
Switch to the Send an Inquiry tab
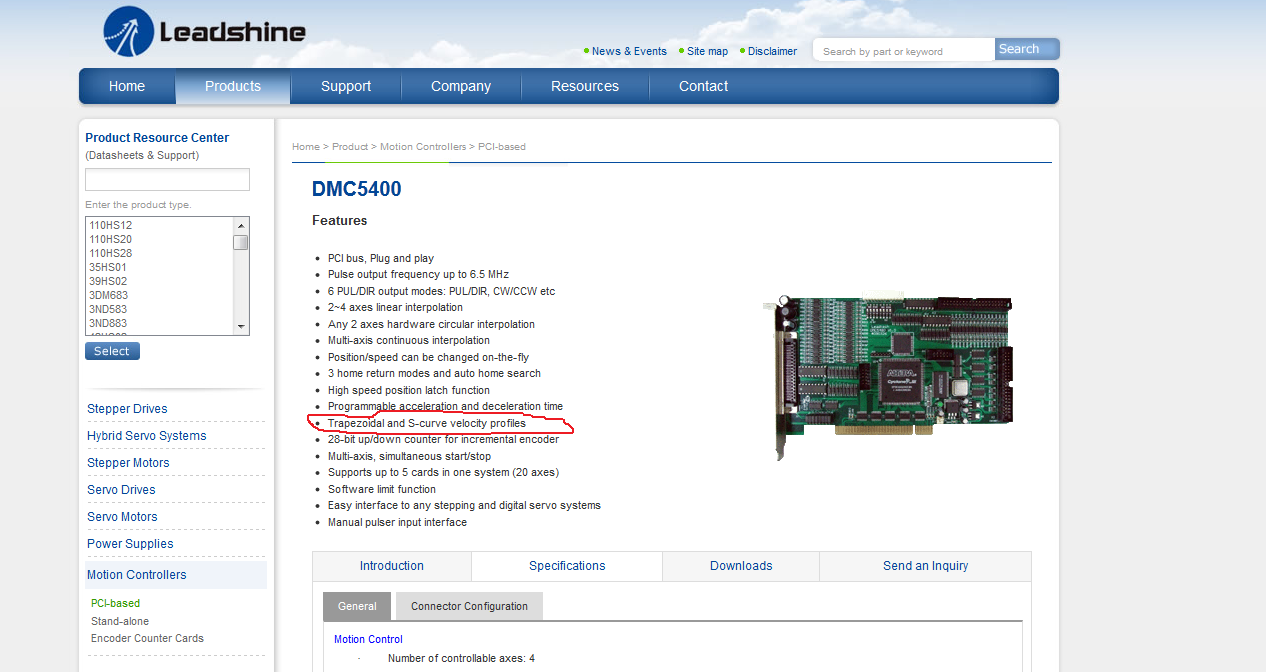point(925,566)
